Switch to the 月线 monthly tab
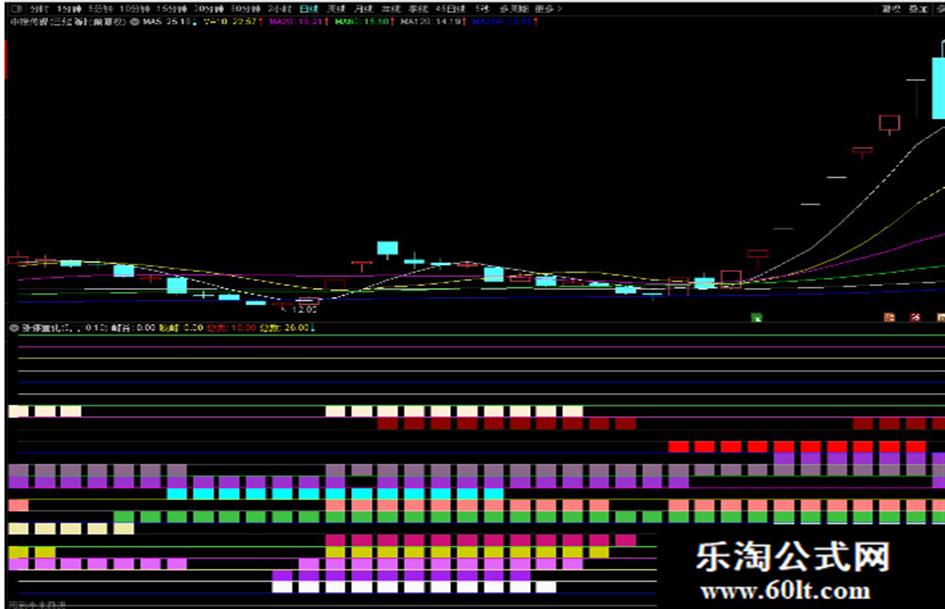Viewport: 945px width, 609px height. tap(363, 9)
